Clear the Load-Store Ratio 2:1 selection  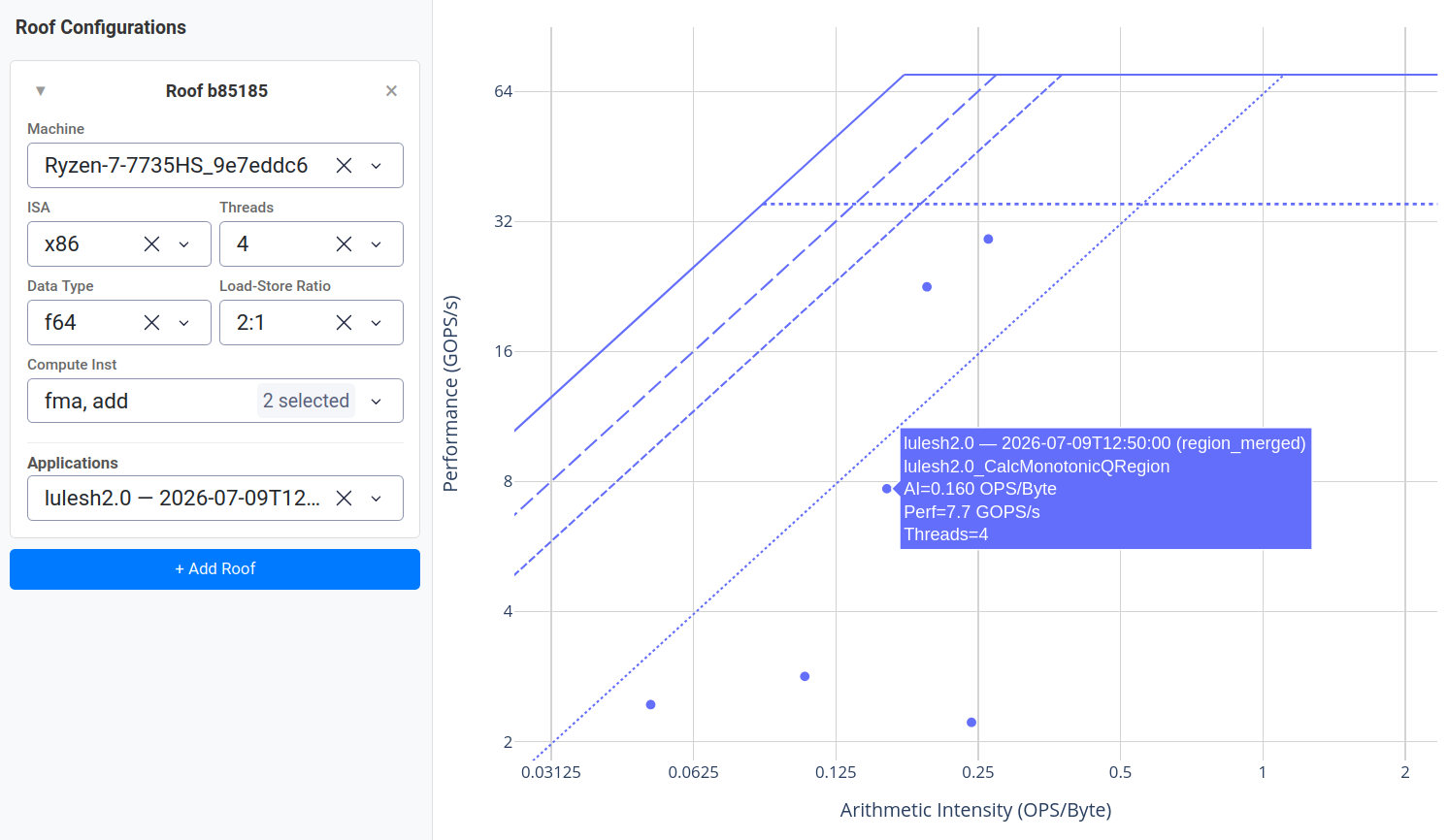344,323
